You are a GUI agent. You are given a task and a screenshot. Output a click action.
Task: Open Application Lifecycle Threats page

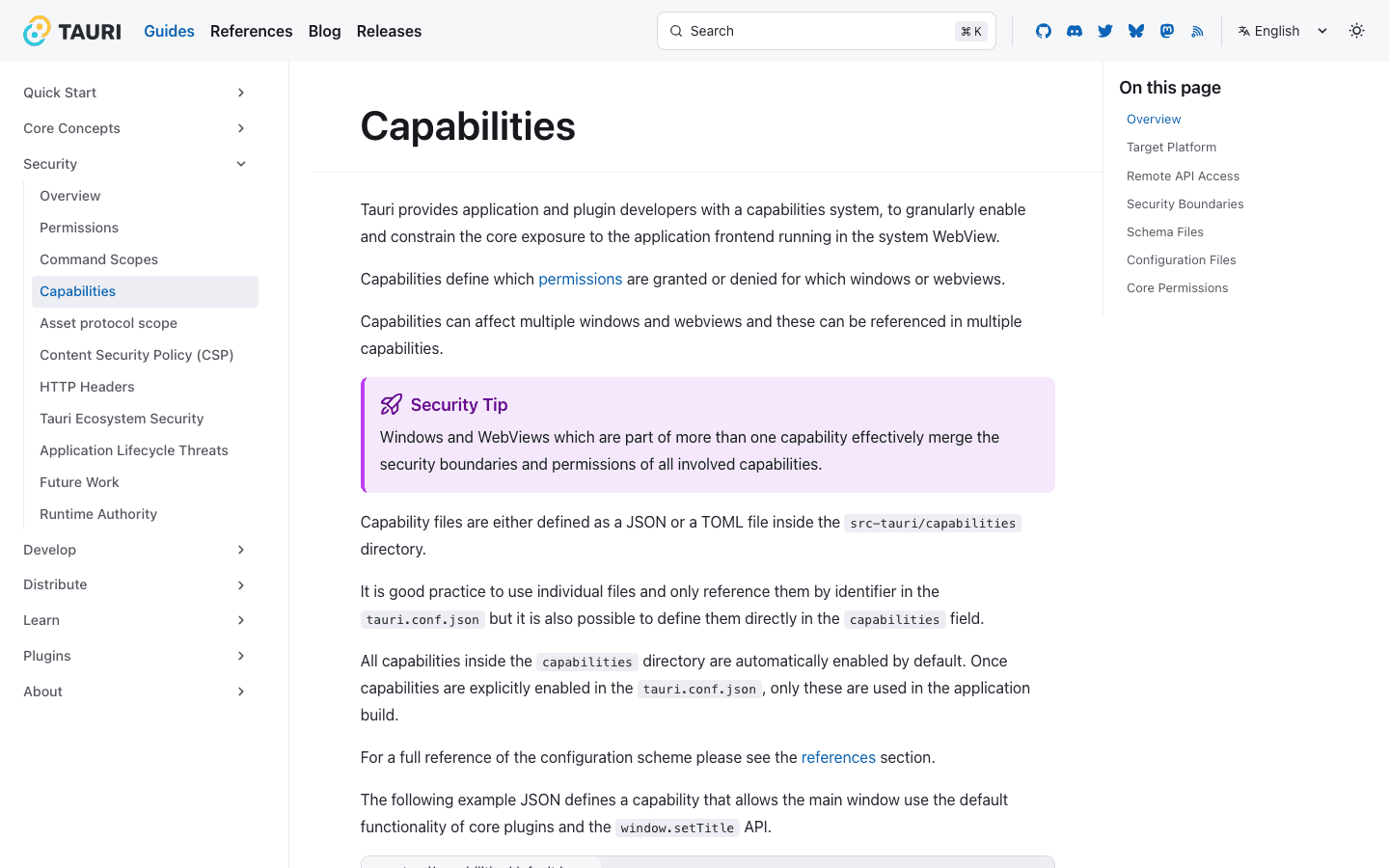(145, 450)
